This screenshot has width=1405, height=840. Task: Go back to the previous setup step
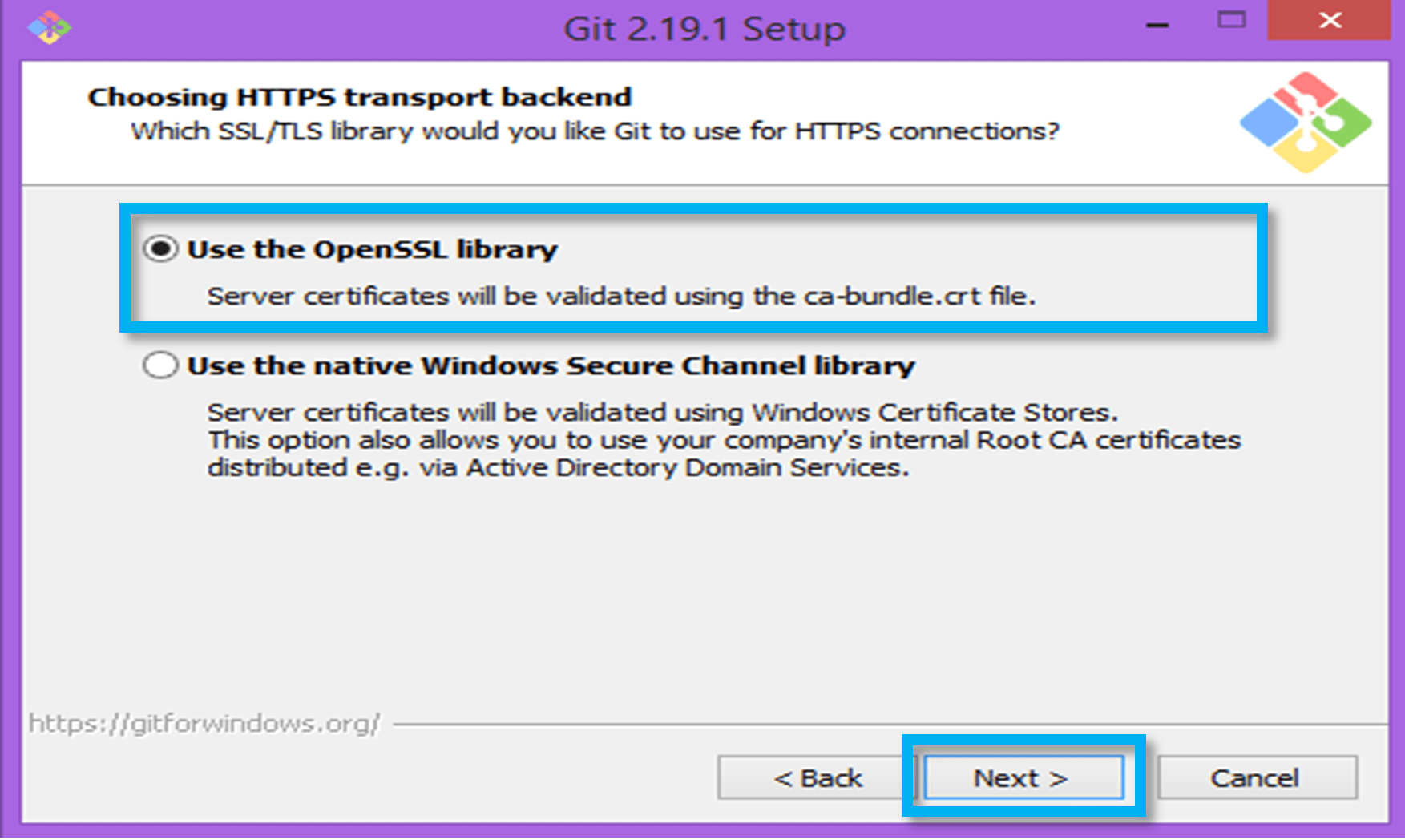tap(819, 777)
